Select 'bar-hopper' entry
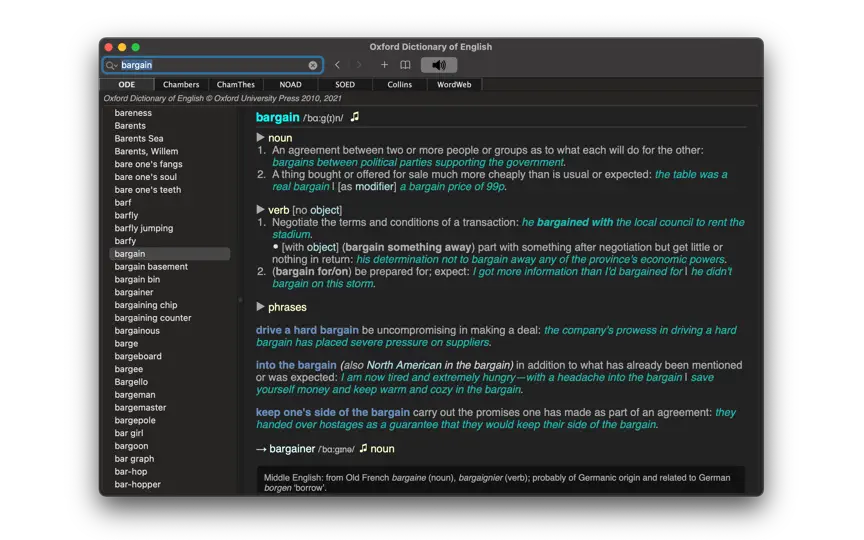864x540 pixels. pyautogui.click(x=138, y=484)
